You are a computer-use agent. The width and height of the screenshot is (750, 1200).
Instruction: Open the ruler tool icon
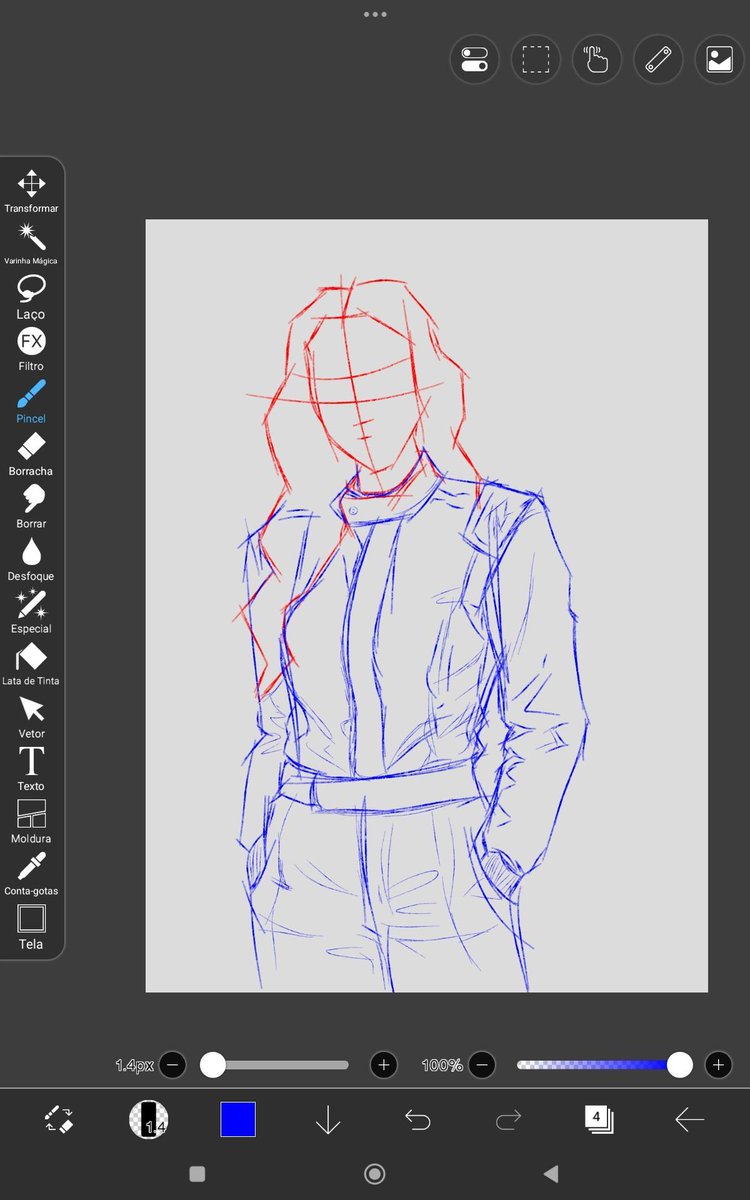tap(658, 60)
